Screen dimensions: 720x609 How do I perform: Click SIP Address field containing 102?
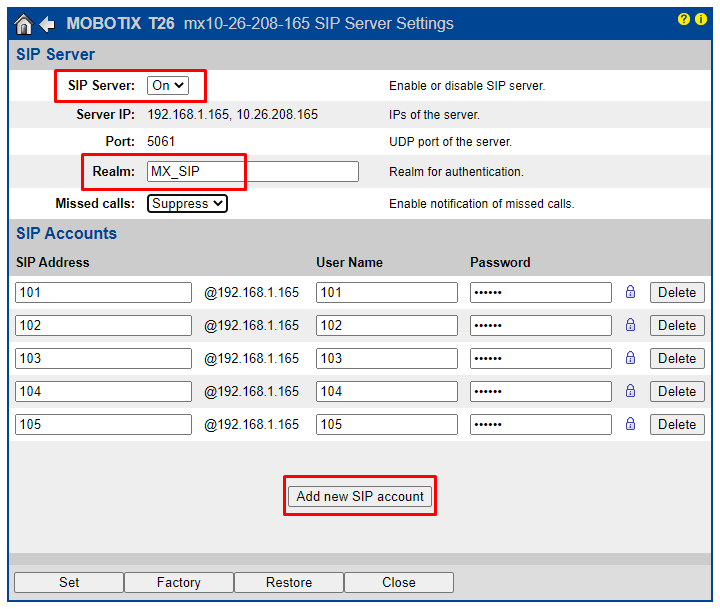click(x=103, y=326)
